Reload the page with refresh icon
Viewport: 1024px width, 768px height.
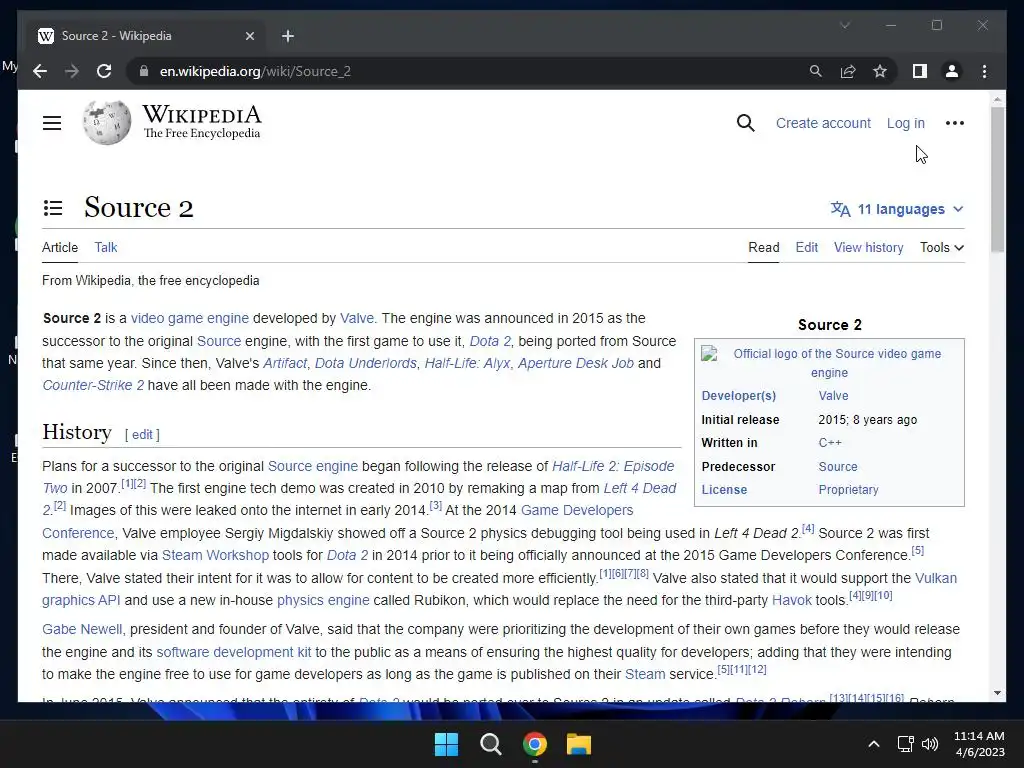104,71
